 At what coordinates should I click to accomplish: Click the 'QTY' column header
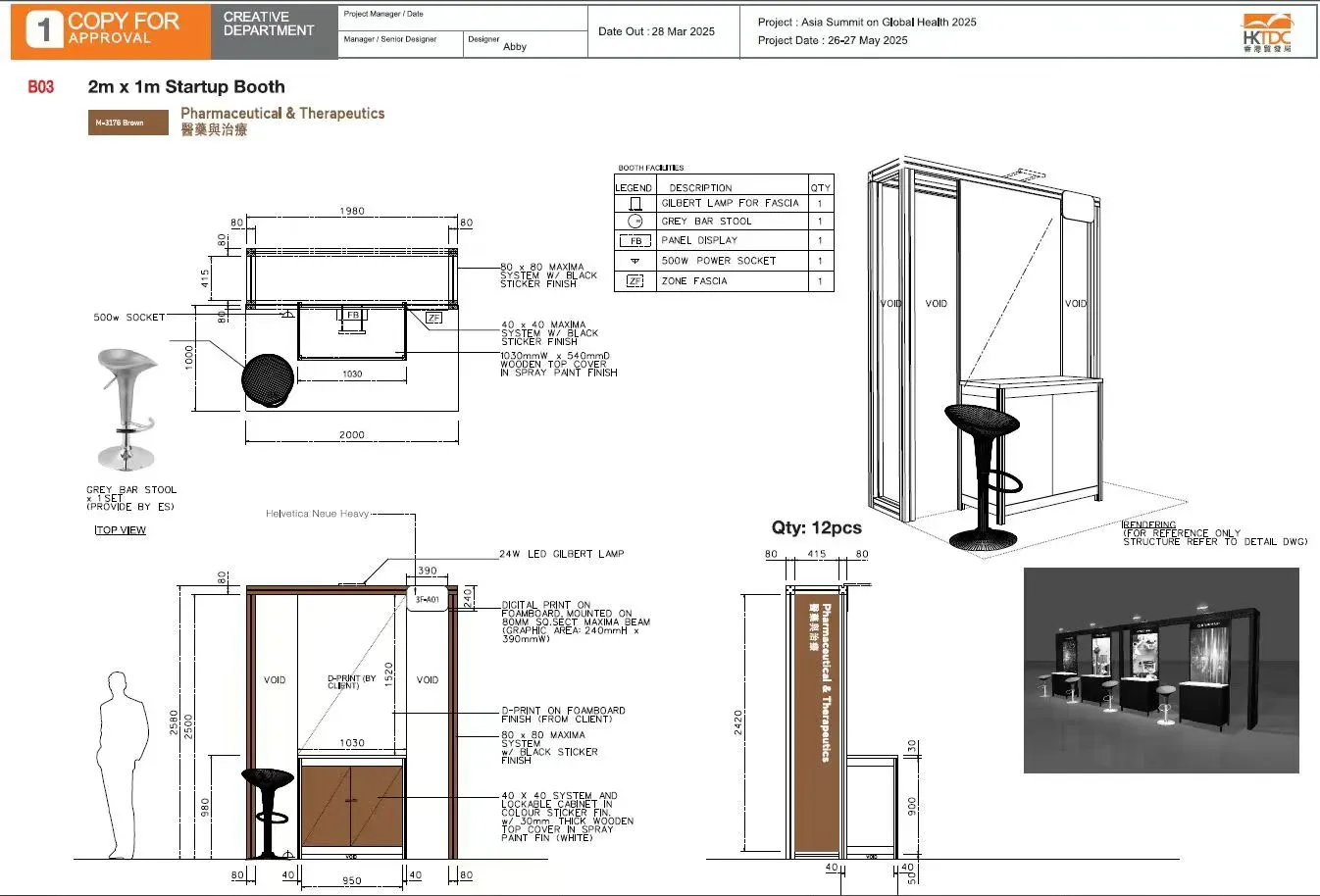tap(820, 187)
